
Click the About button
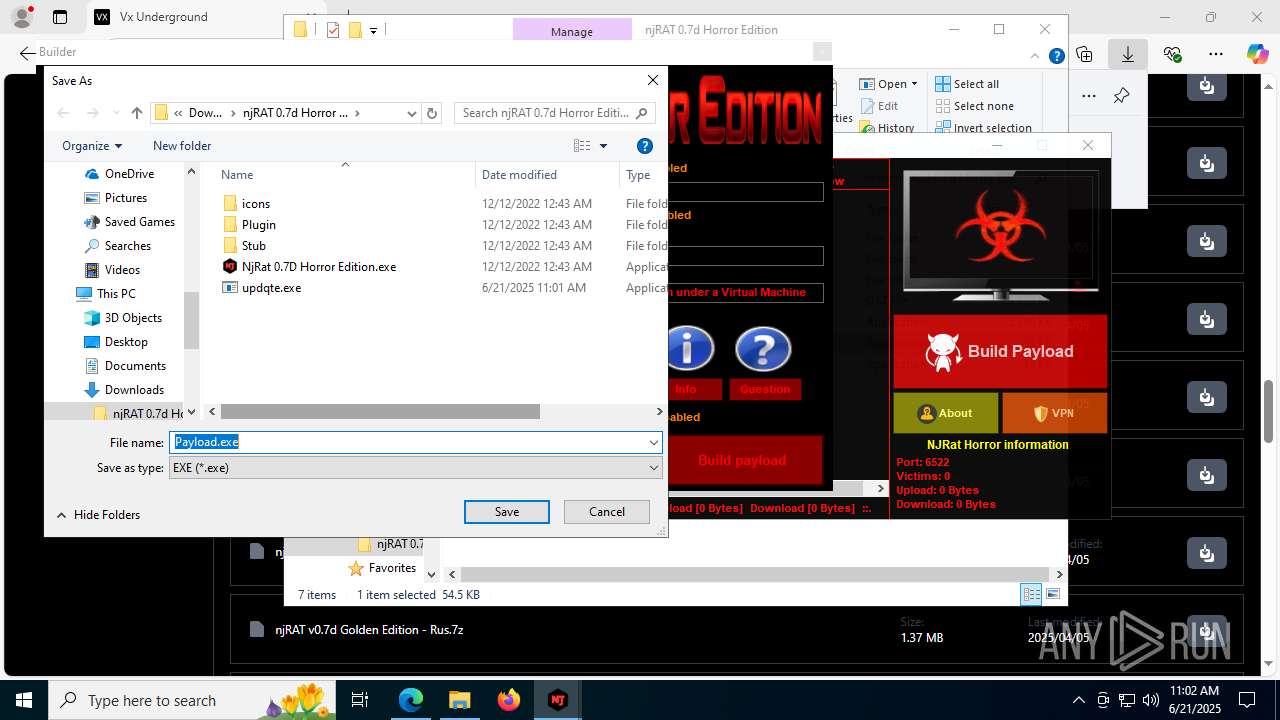point(946,413)
